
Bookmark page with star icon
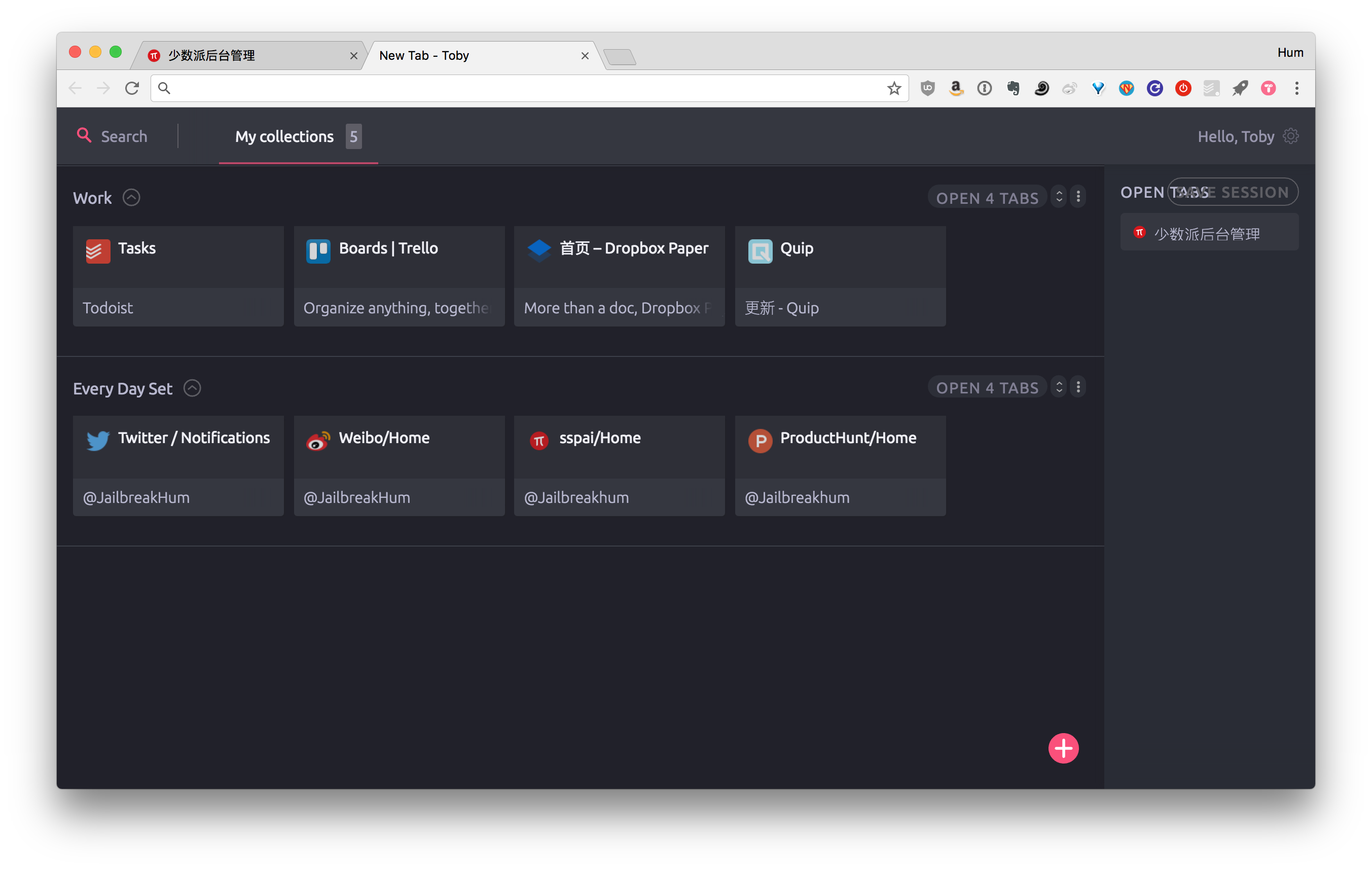pyautogui.click(x=893, y=88)
